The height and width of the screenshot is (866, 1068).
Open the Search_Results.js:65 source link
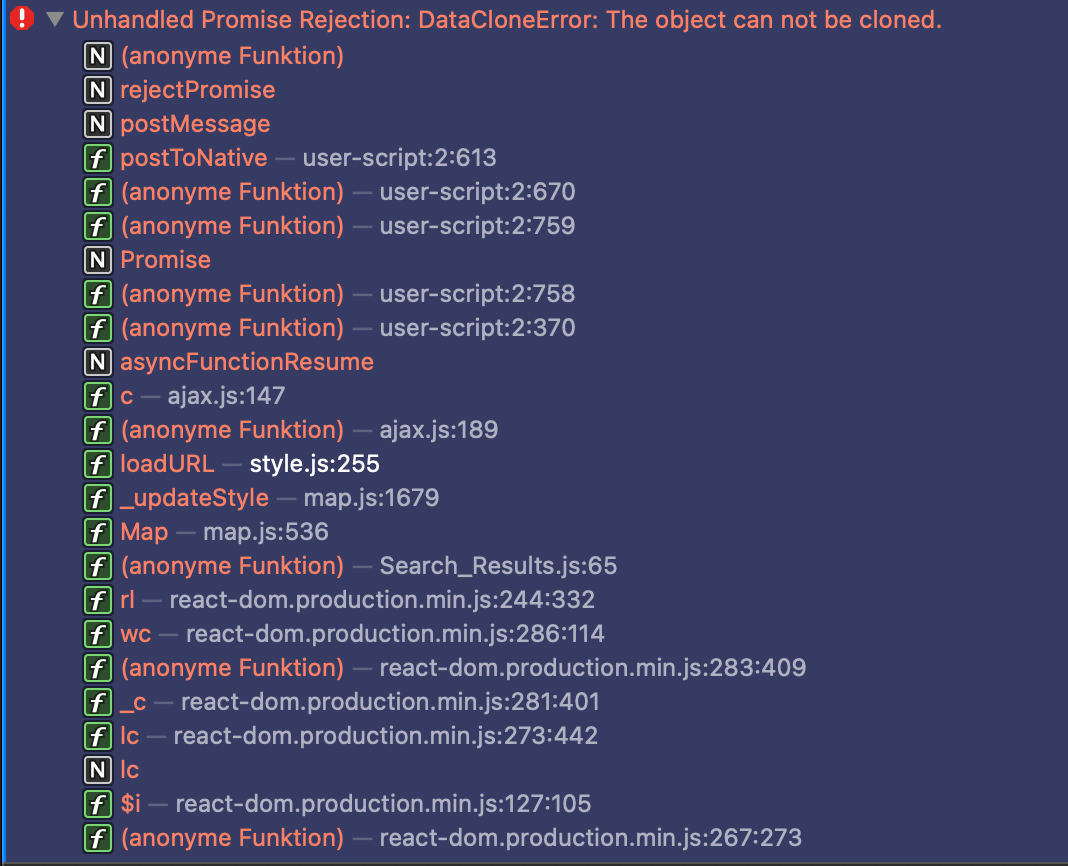coord(498,566)
